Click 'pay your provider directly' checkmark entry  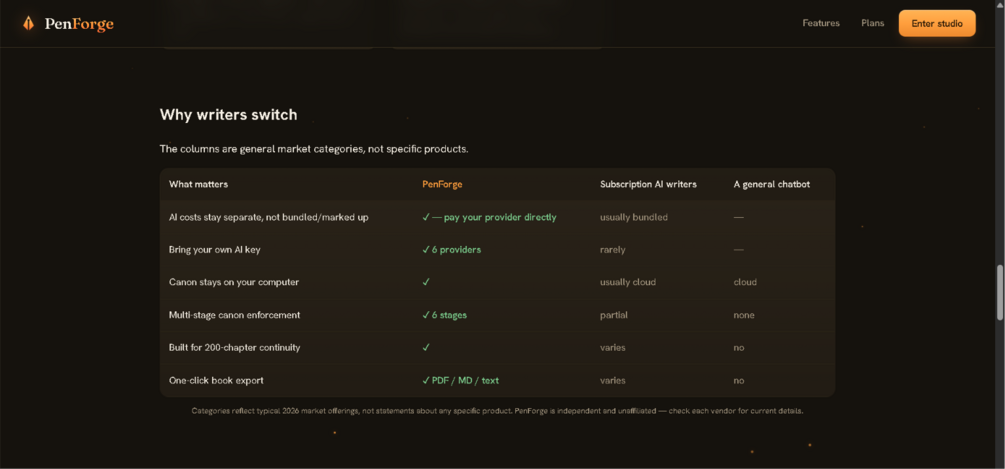(x=489, y=217)
